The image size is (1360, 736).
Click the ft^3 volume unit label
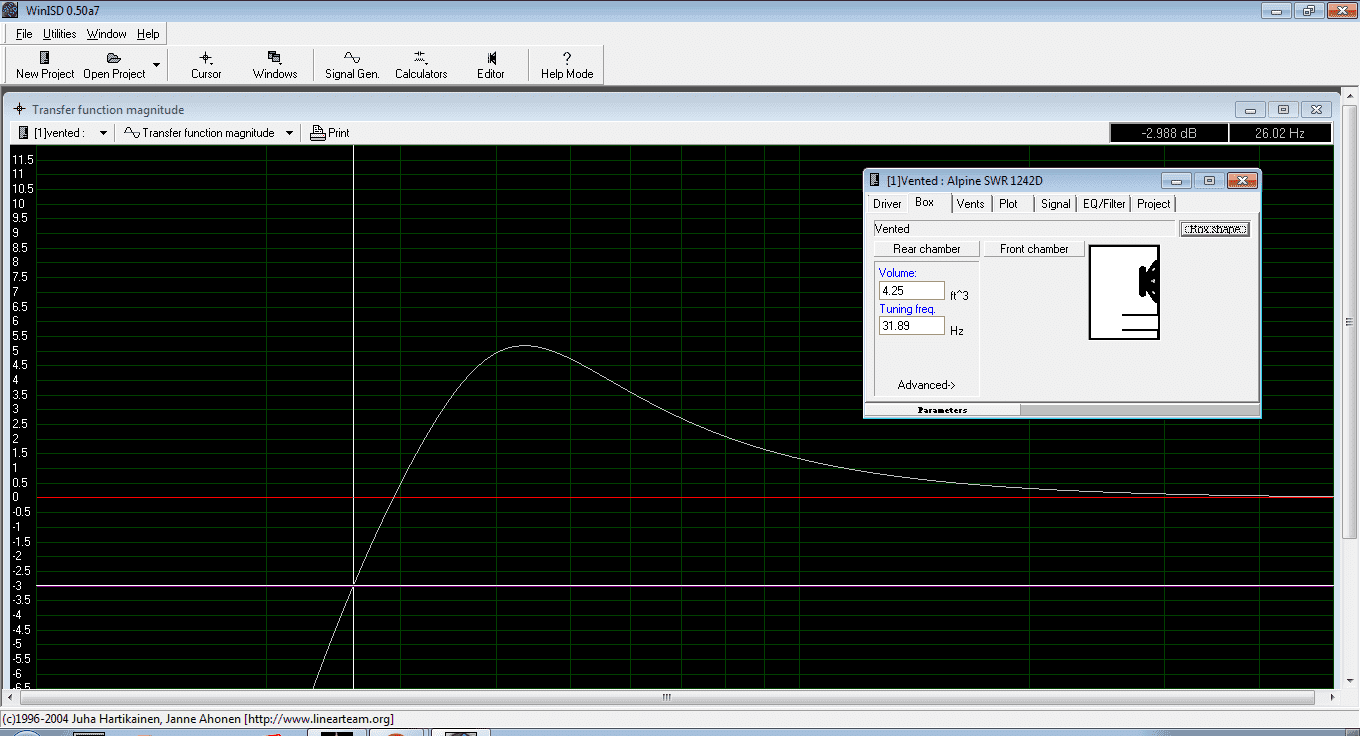point(959,295)
